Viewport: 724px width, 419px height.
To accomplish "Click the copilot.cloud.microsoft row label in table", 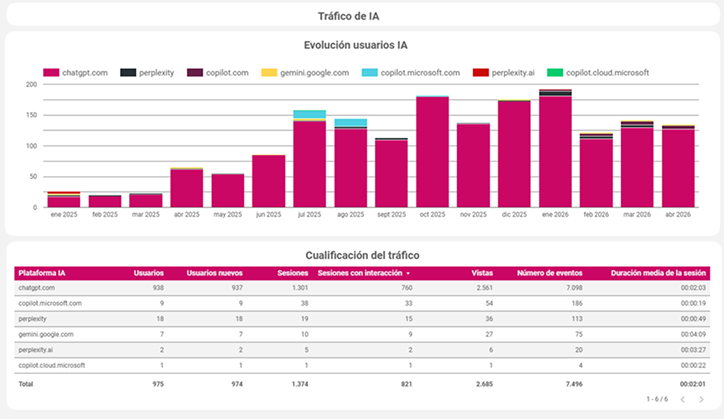I will pos(52,365).
